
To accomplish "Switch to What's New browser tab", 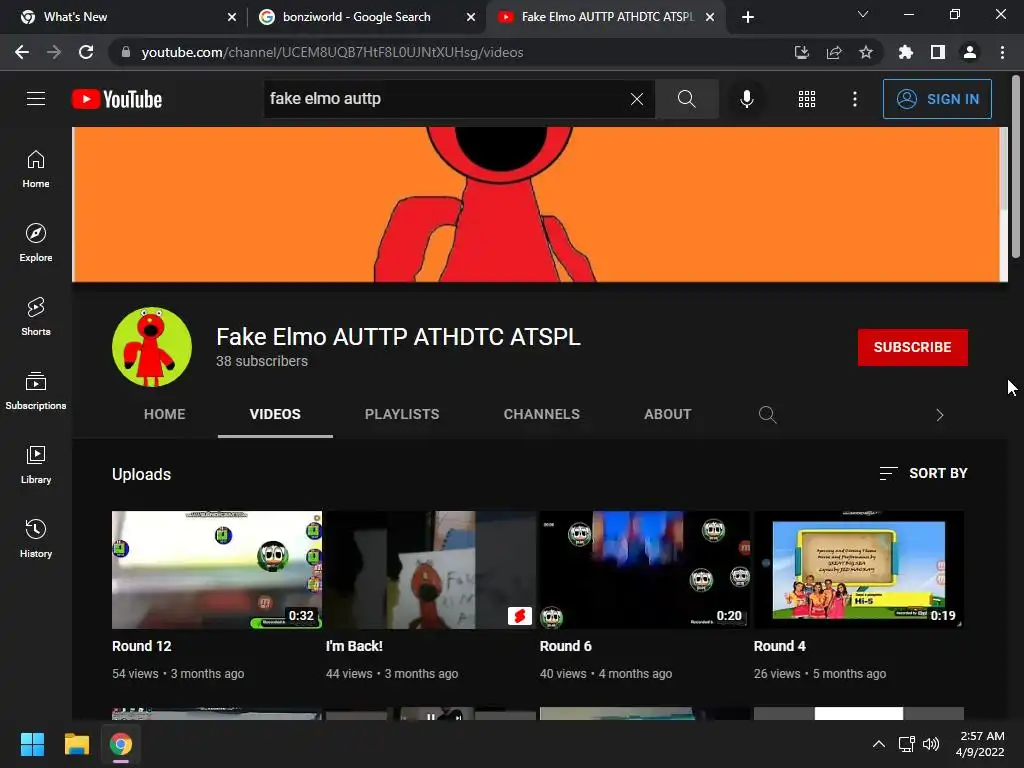I will (x=122, y=17).
